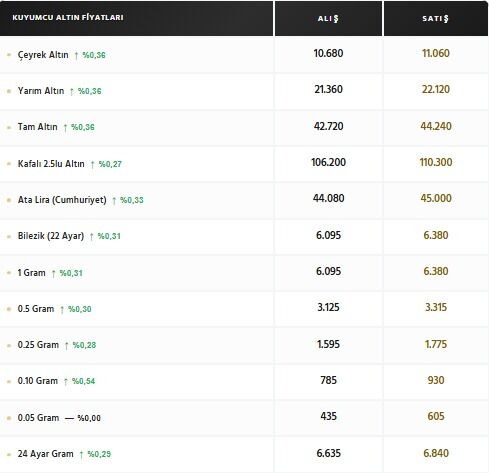Click the green up arrow beside Çeyrek Altın

click(76, 55)
